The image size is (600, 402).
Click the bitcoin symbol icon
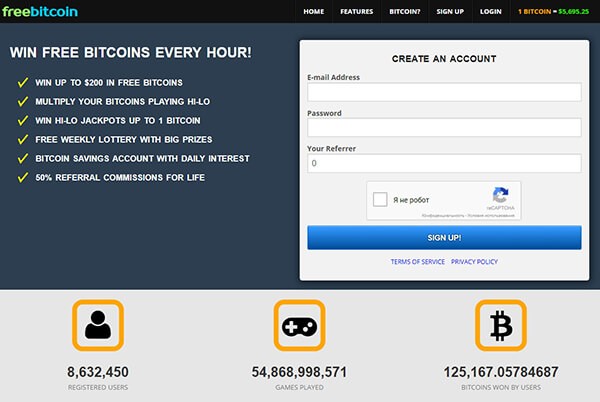pyautogui.click(x=501, y=325)
